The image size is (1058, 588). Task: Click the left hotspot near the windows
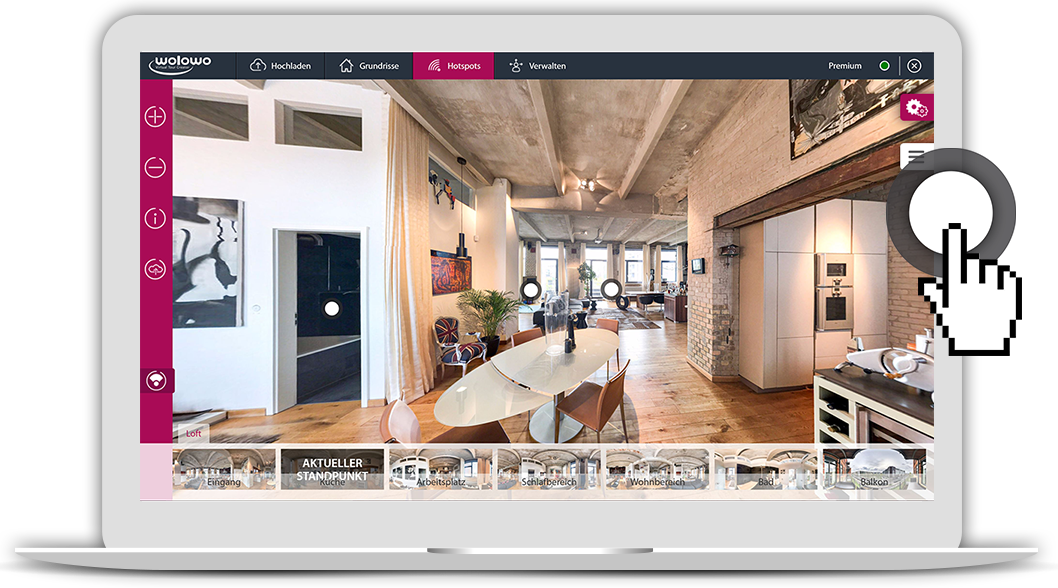[x=531, y=290]
